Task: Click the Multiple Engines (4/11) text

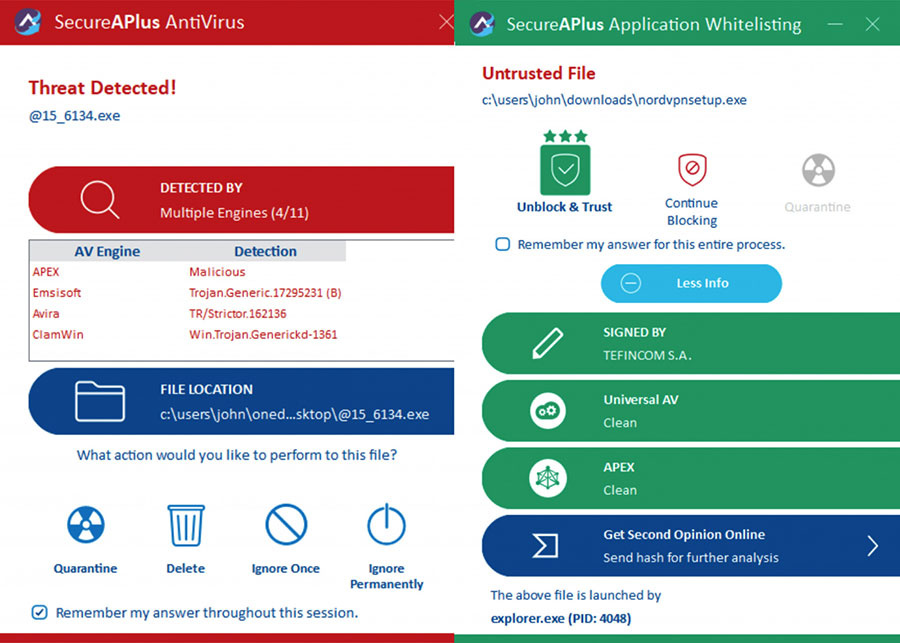Action: (234, 213)
